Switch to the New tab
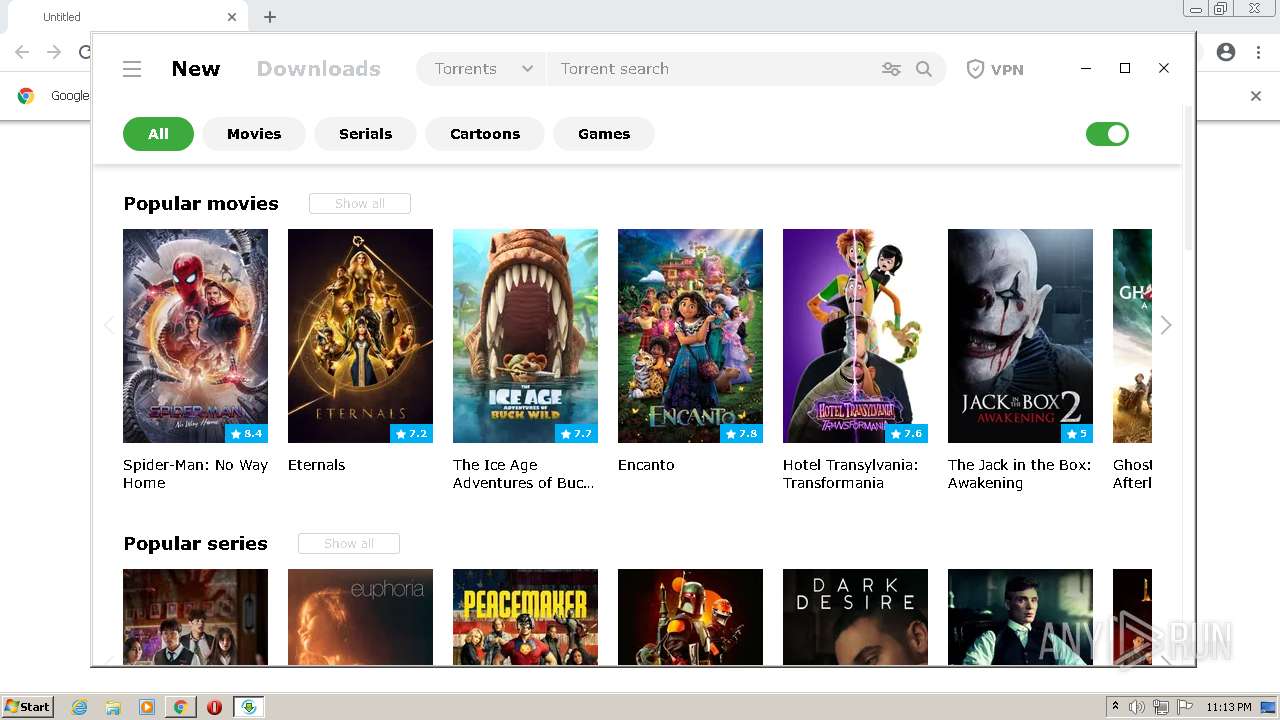The width and height of the screenshot is (1280, 720). [195, 69]
